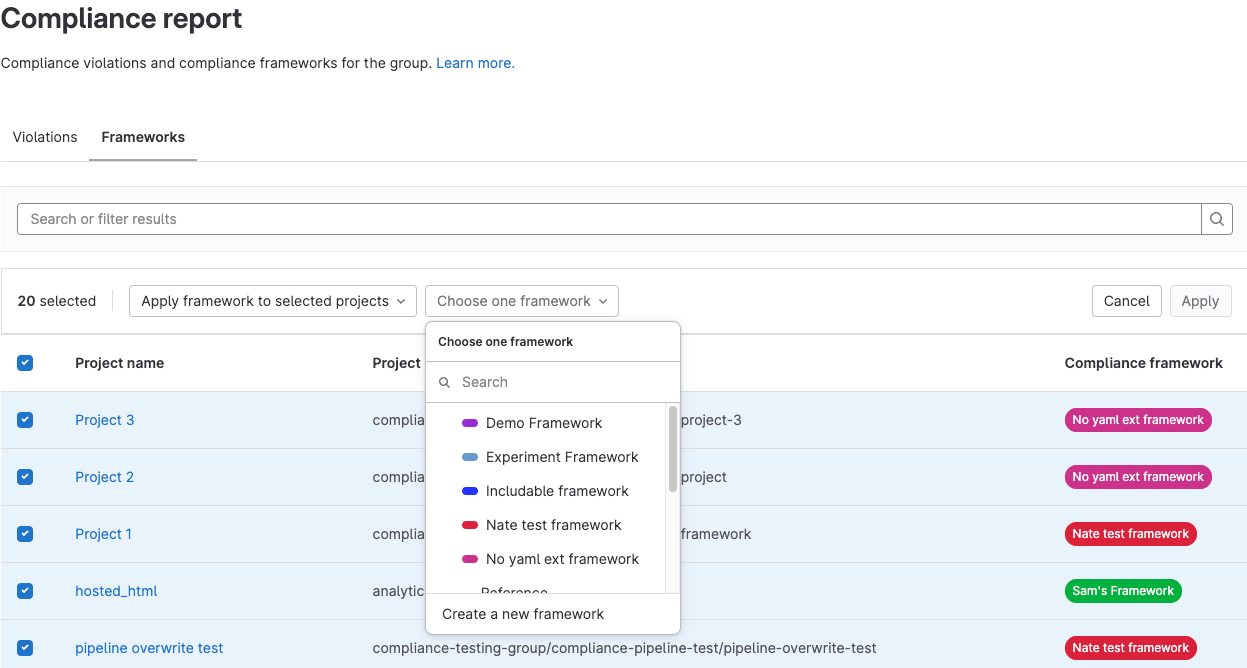
Task: Uncheck the hosted_html row checkbox
Action: (25, 591)
